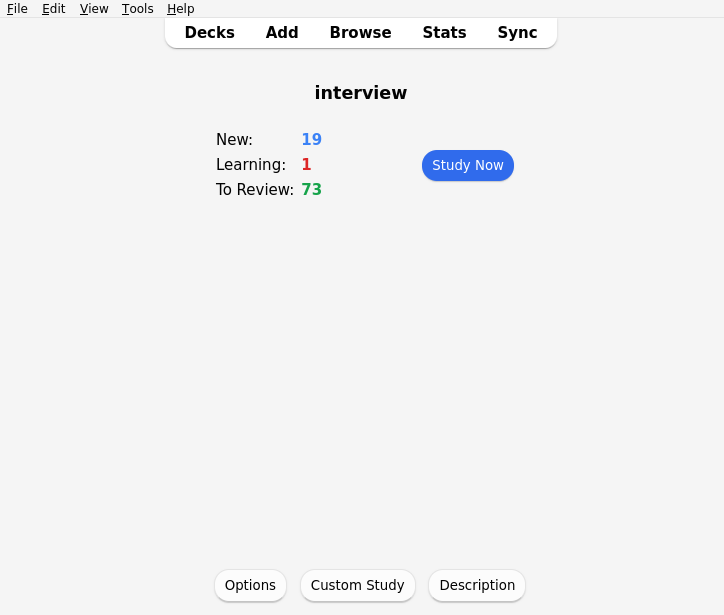Viewport: 724px width, 615px height.
Task: Click the interview deck title
Action: point(361,93)
